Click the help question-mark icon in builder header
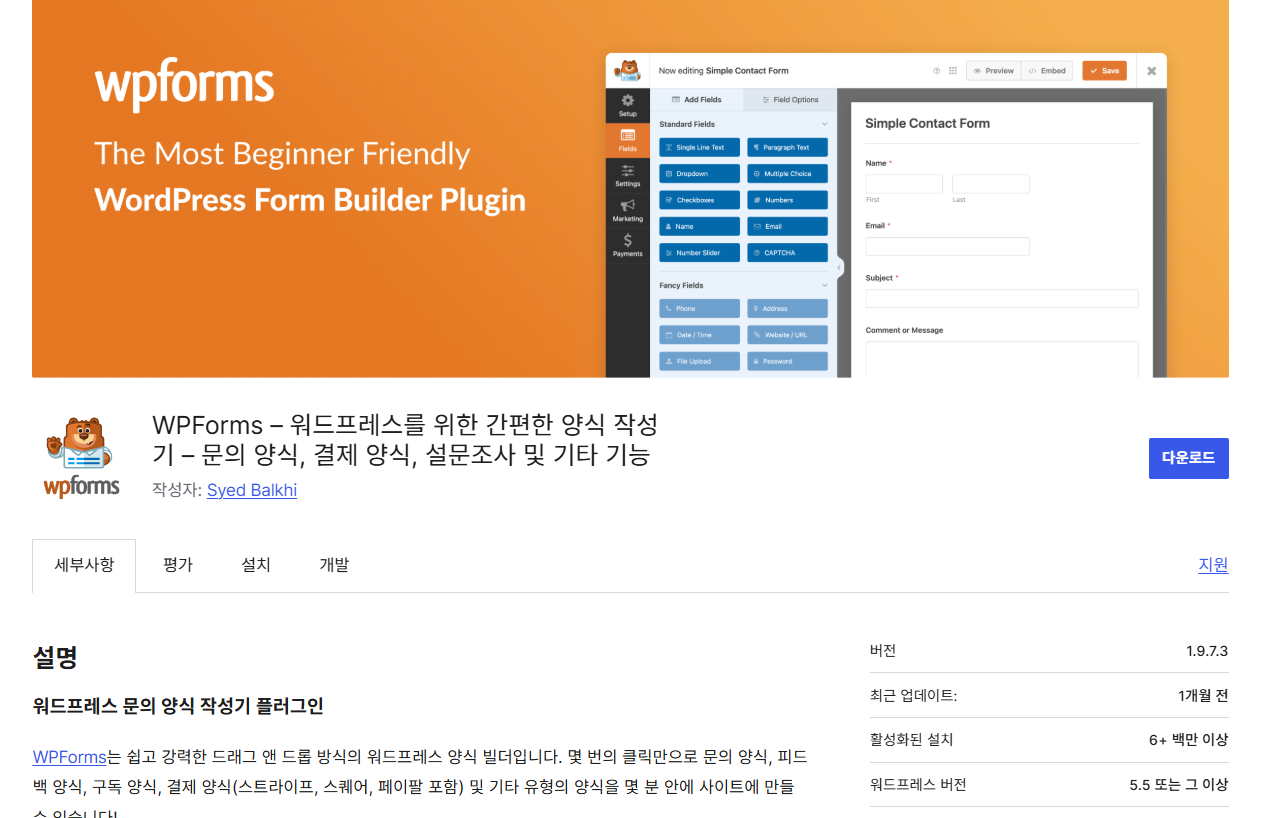The width and height of the screenshot is (1268, 818). click(937, 71)
